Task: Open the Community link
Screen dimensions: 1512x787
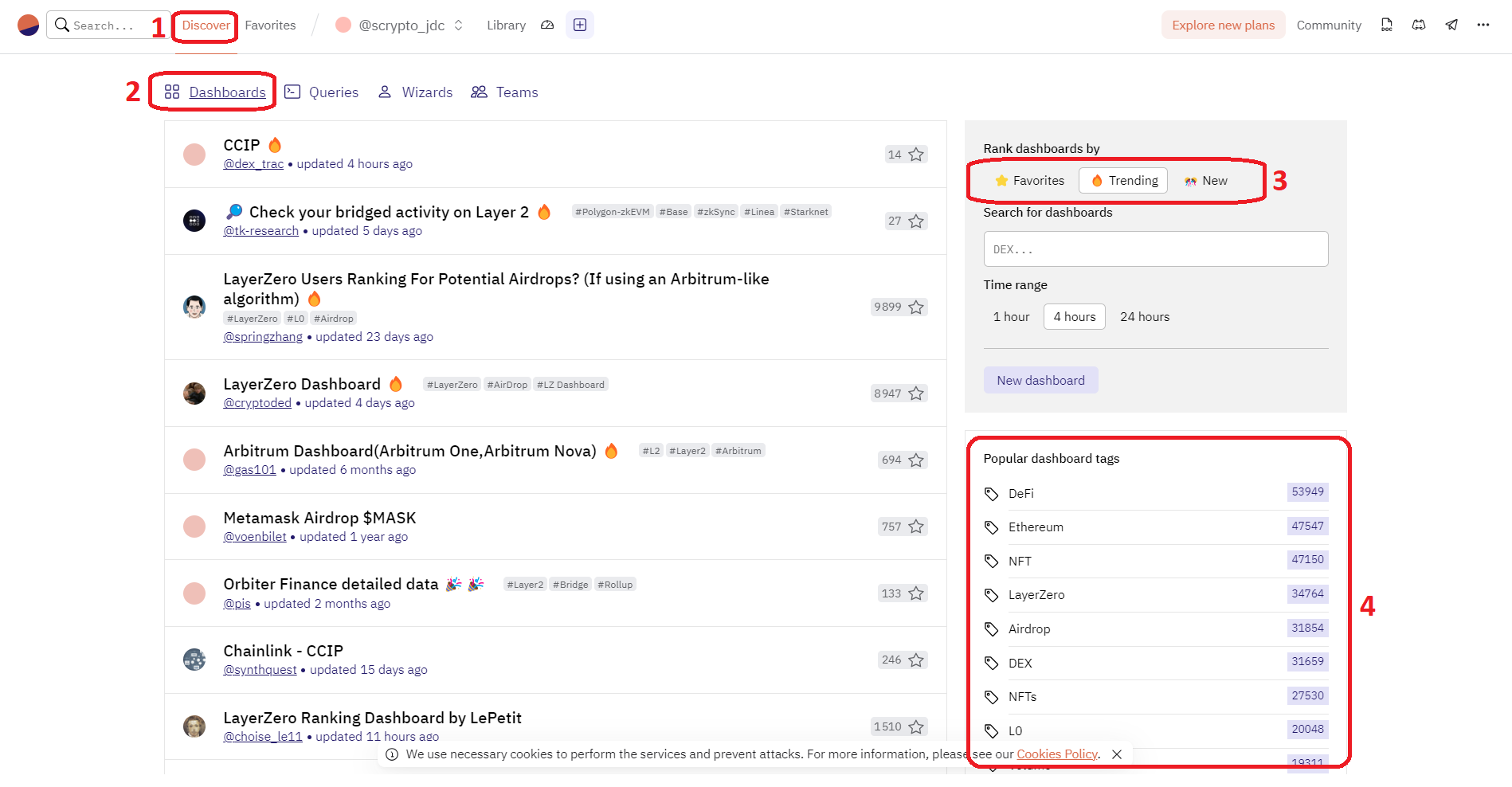Action: (x=1329, y=25)
